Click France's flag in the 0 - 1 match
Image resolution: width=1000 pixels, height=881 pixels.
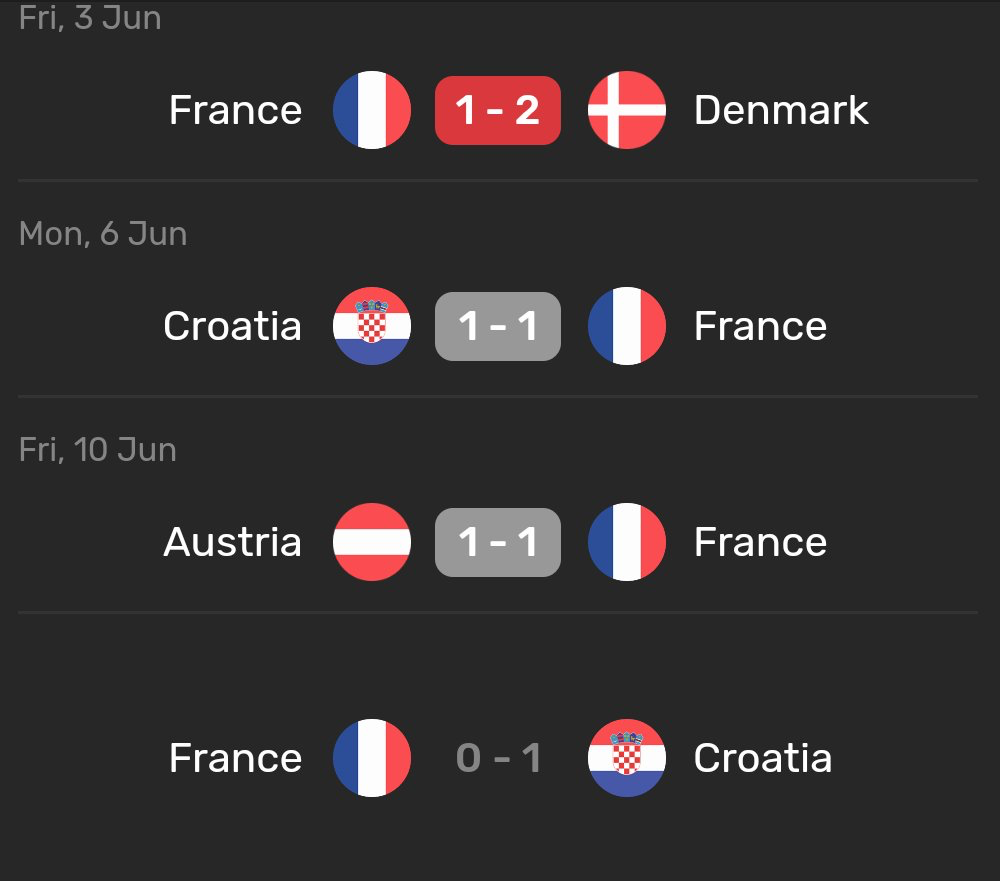372,758
